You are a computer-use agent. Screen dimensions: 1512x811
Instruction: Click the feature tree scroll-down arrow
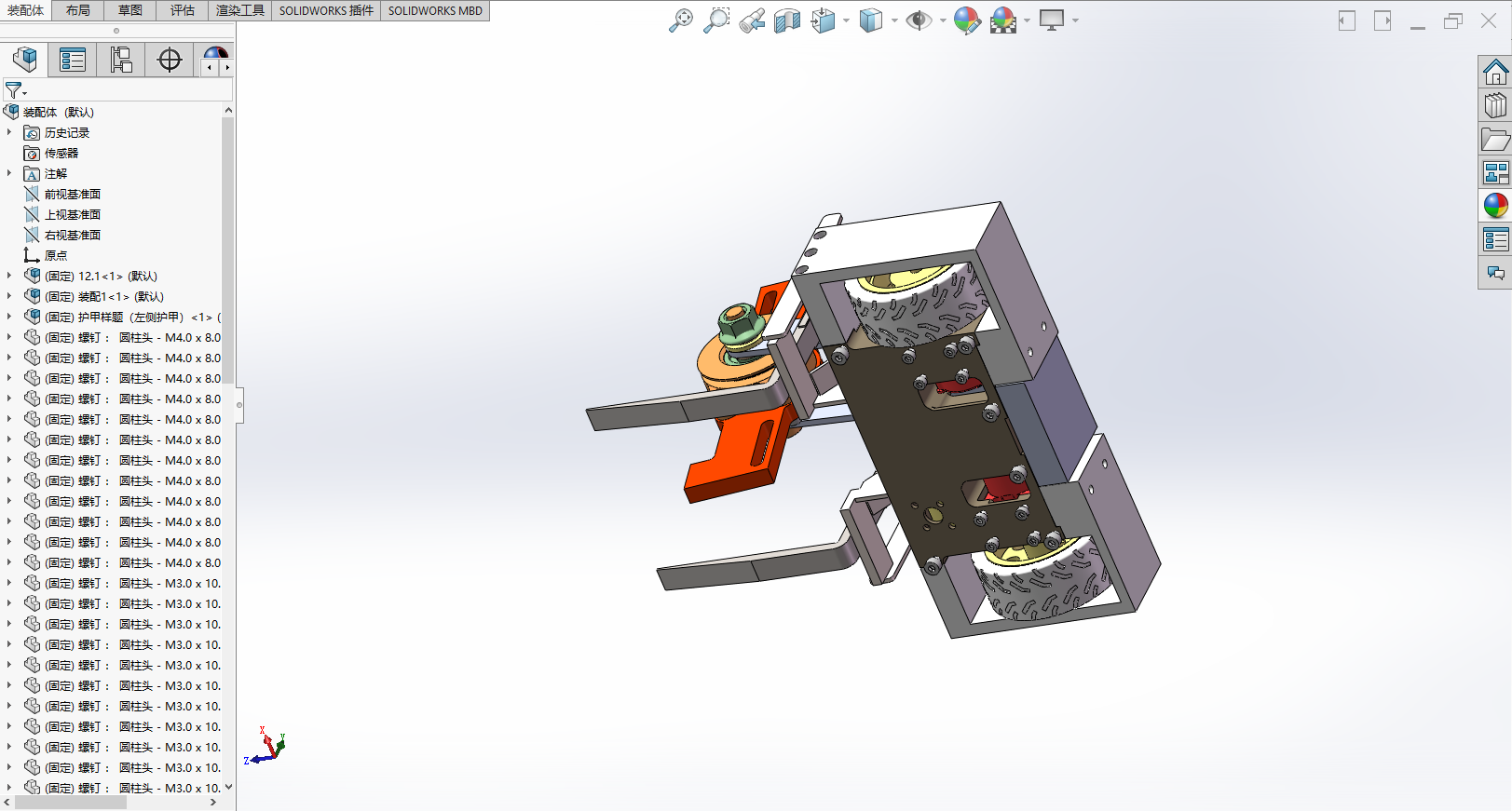pyautogui.click(x=228, y=788)
